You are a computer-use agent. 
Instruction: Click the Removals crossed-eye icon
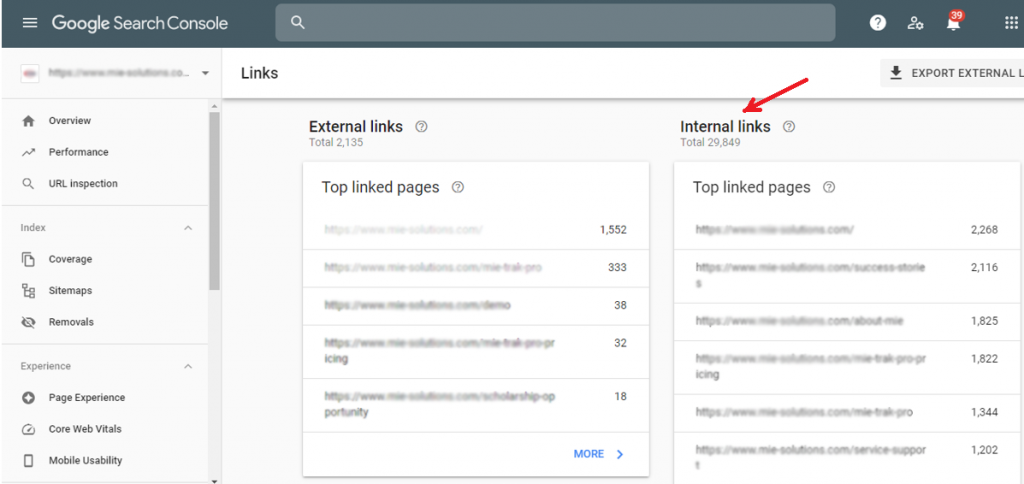coord(28,322)
